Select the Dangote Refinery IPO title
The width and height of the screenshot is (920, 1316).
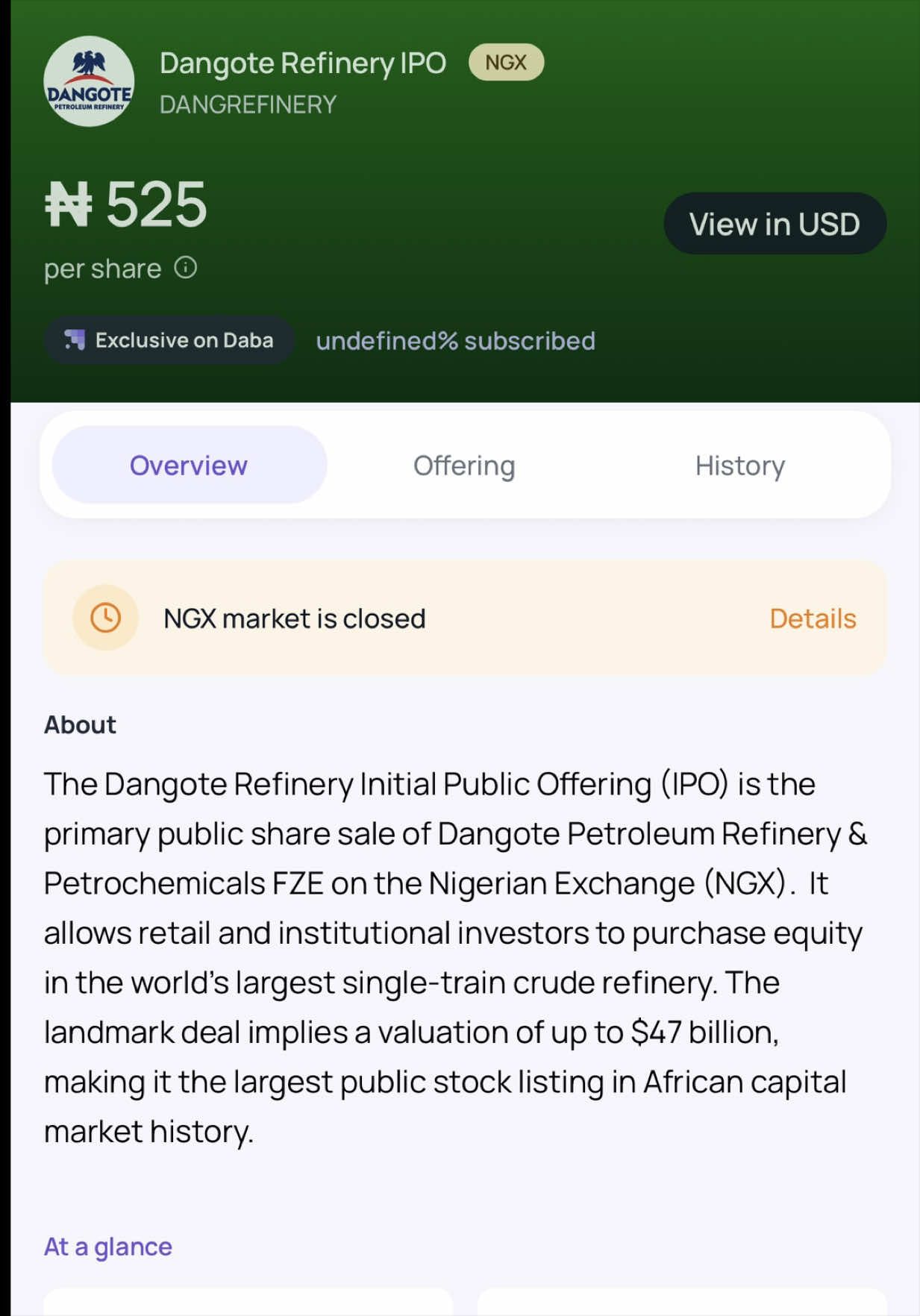point(303,63)
